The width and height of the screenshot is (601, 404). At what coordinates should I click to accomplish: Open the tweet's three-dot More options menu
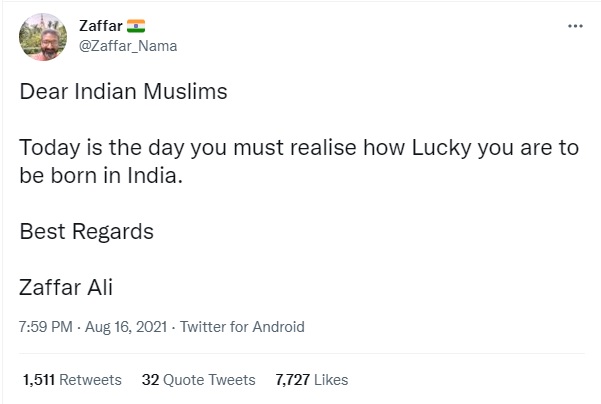(574, 26)
